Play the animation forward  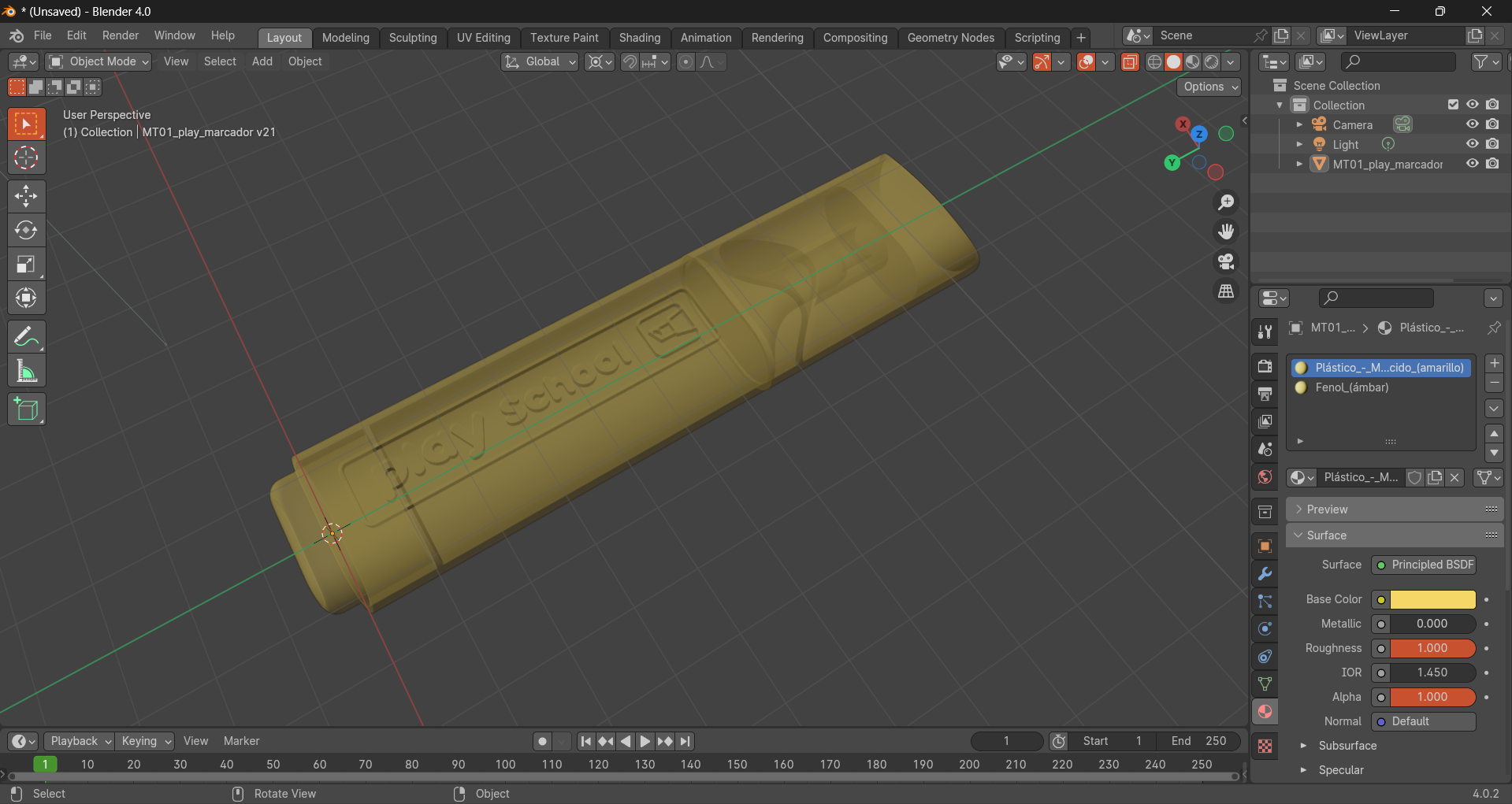click(645, 741)
